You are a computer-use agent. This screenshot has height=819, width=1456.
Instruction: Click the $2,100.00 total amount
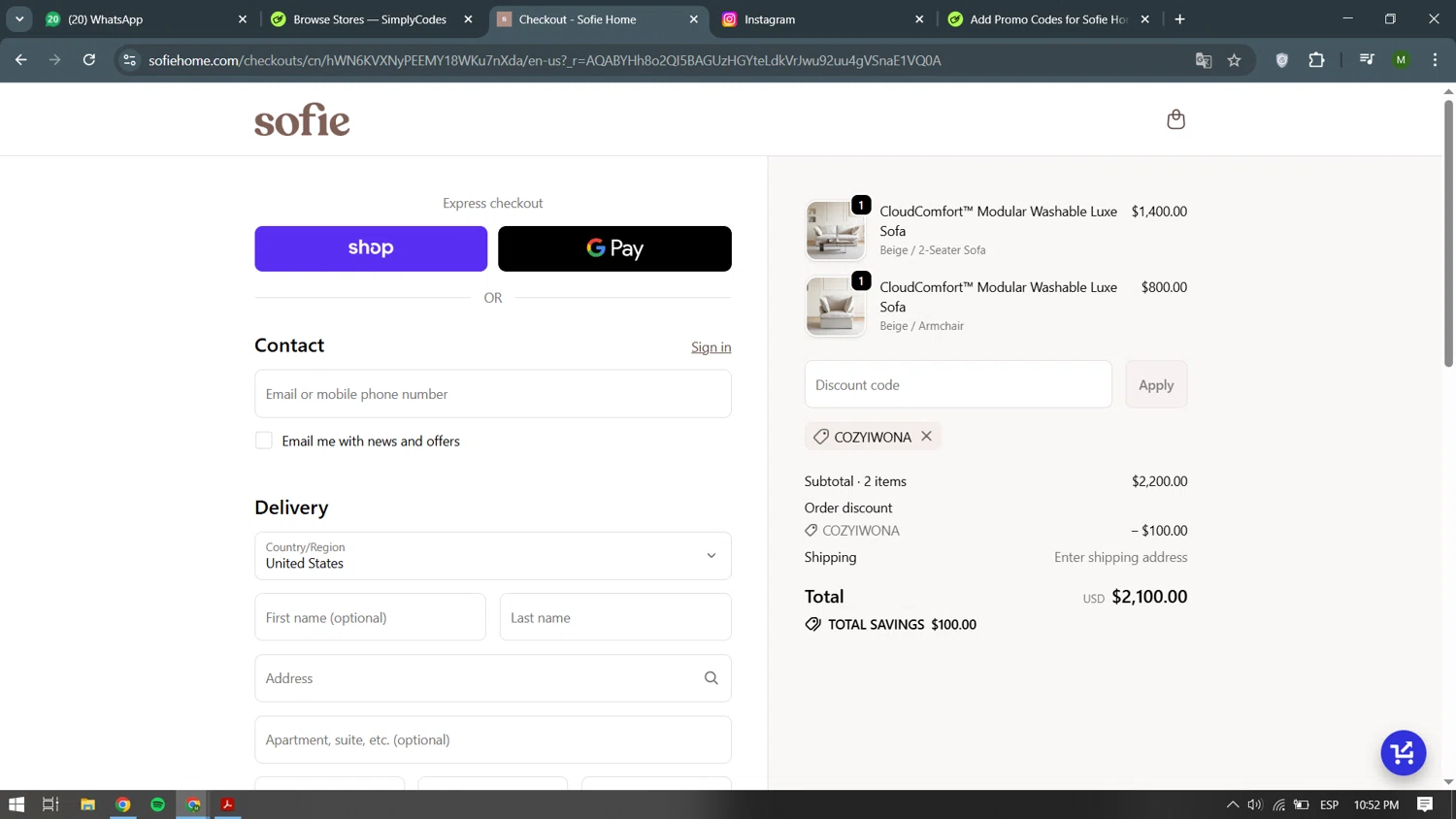(1149, 597)
